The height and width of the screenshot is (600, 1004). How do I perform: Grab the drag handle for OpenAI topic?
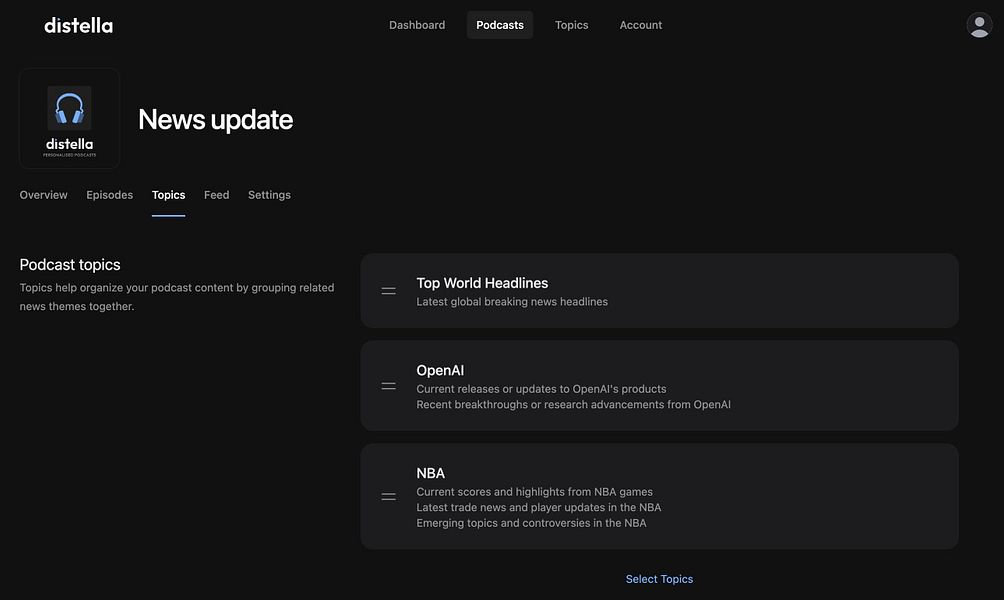(x=388, y=386)
